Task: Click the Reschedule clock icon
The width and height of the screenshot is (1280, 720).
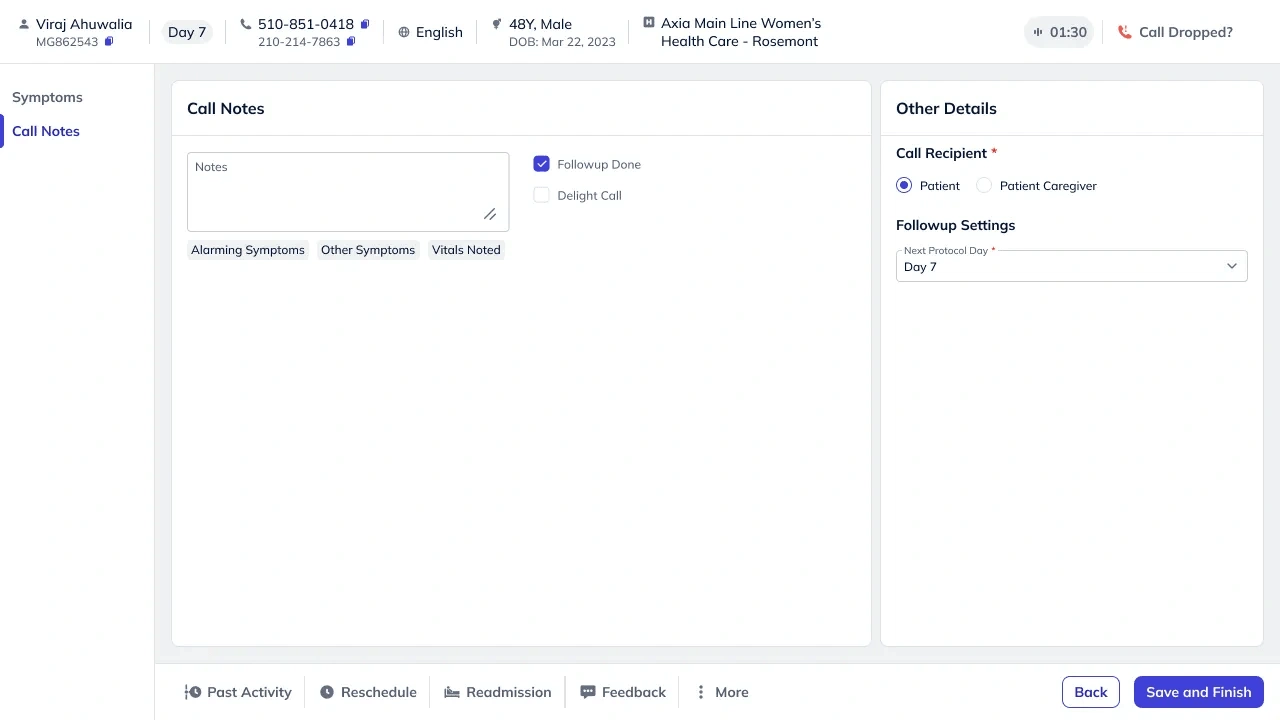Action: (x=327, y=692)
